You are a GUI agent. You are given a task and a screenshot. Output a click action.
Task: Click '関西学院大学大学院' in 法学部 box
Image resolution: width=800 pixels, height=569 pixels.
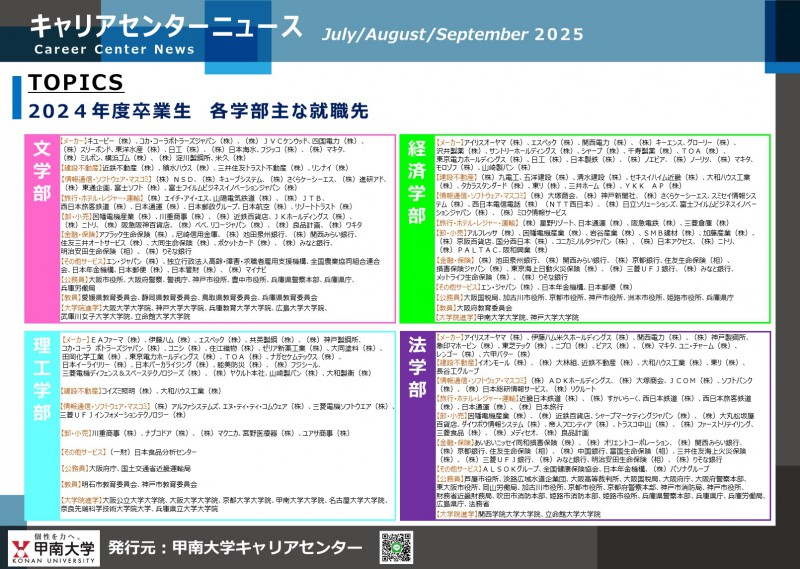tap(509, 514)
